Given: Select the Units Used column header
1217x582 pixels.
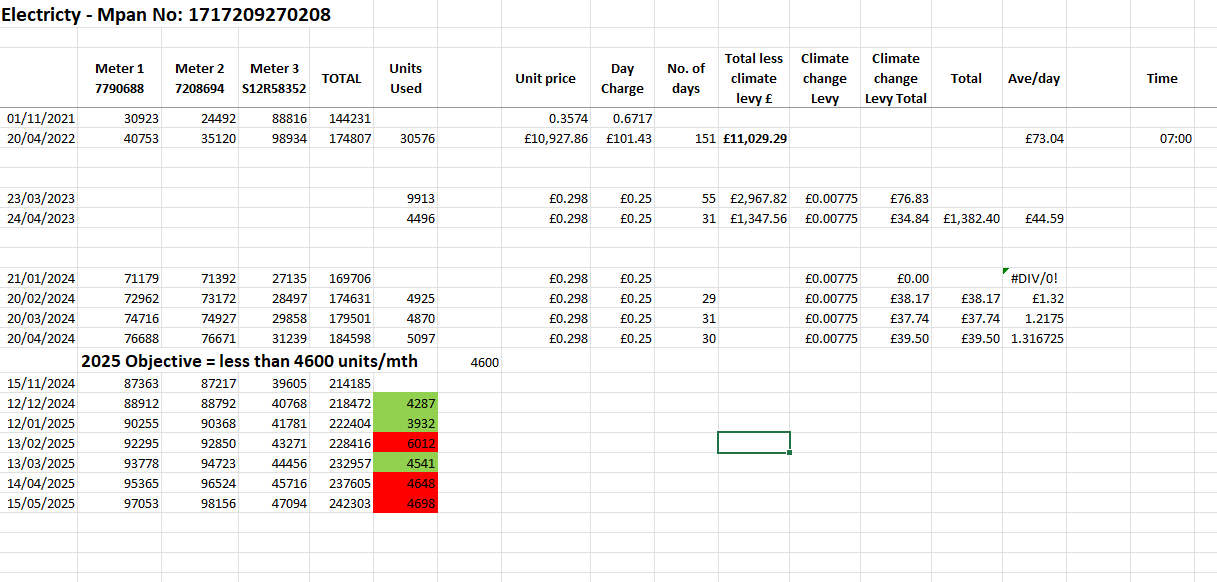Looking at the screenshot, I should tap(405, 78).
